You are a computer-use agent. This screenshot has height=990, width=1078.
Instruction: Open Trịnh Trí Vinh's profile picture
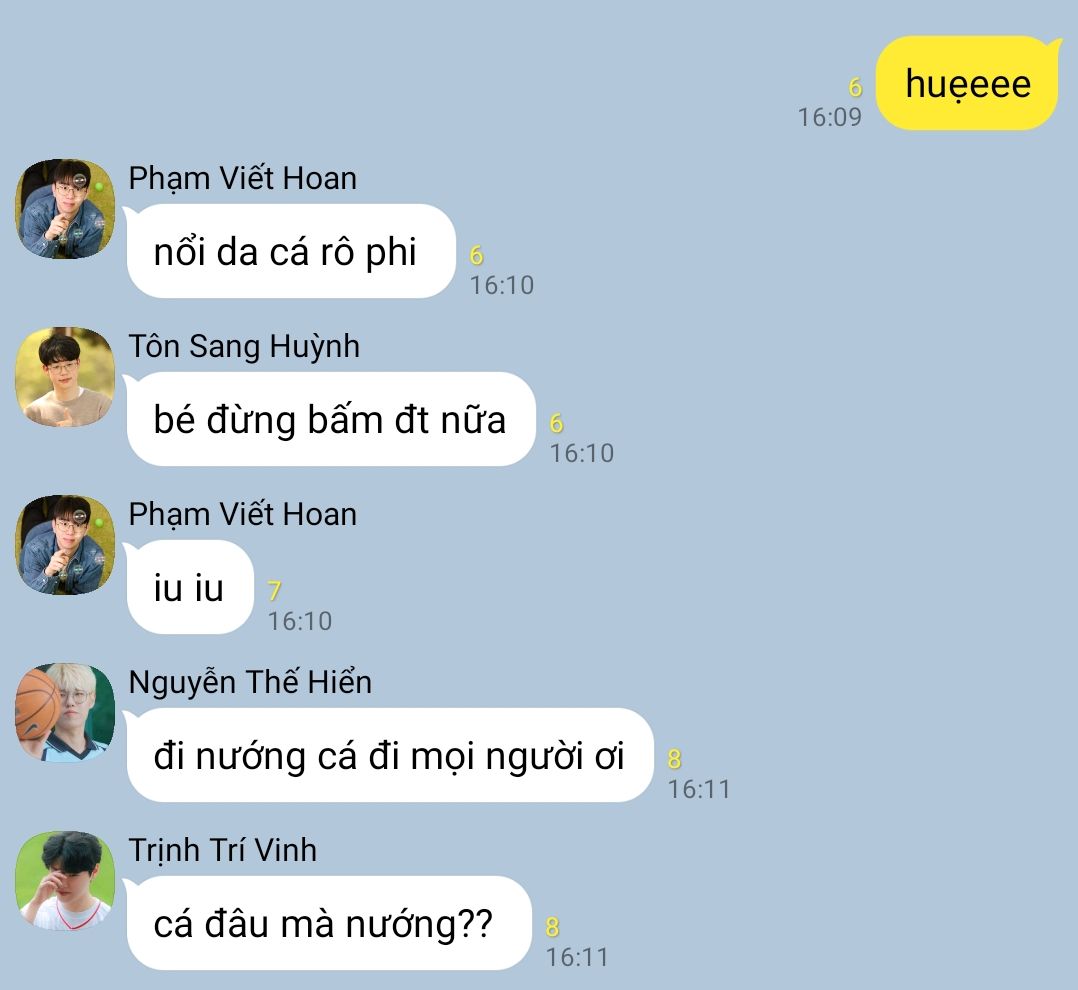pos(65,881)
